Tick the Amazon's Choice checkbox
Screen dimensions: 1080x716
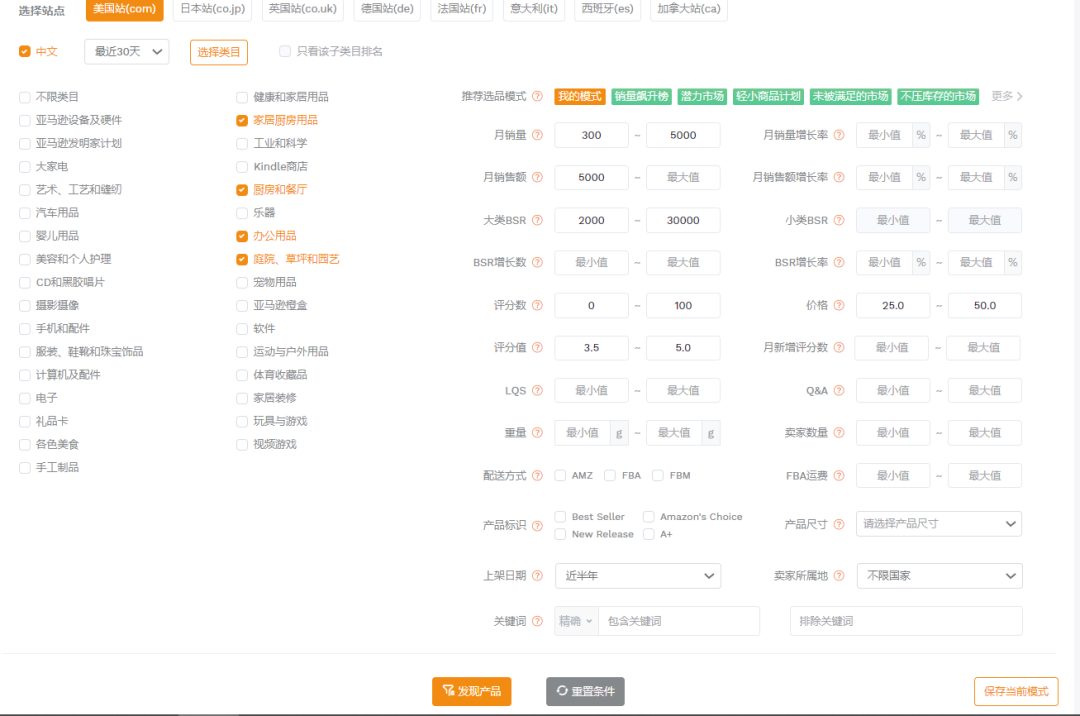649,516
